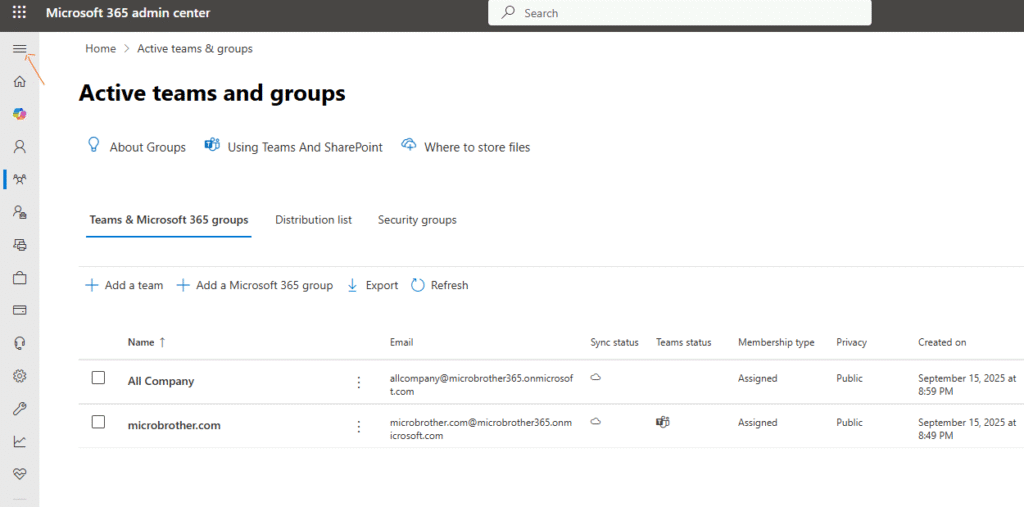The image size is (1024, 507).
Task: Expand the hamburger navigation menu
Action: click(19, 49)
